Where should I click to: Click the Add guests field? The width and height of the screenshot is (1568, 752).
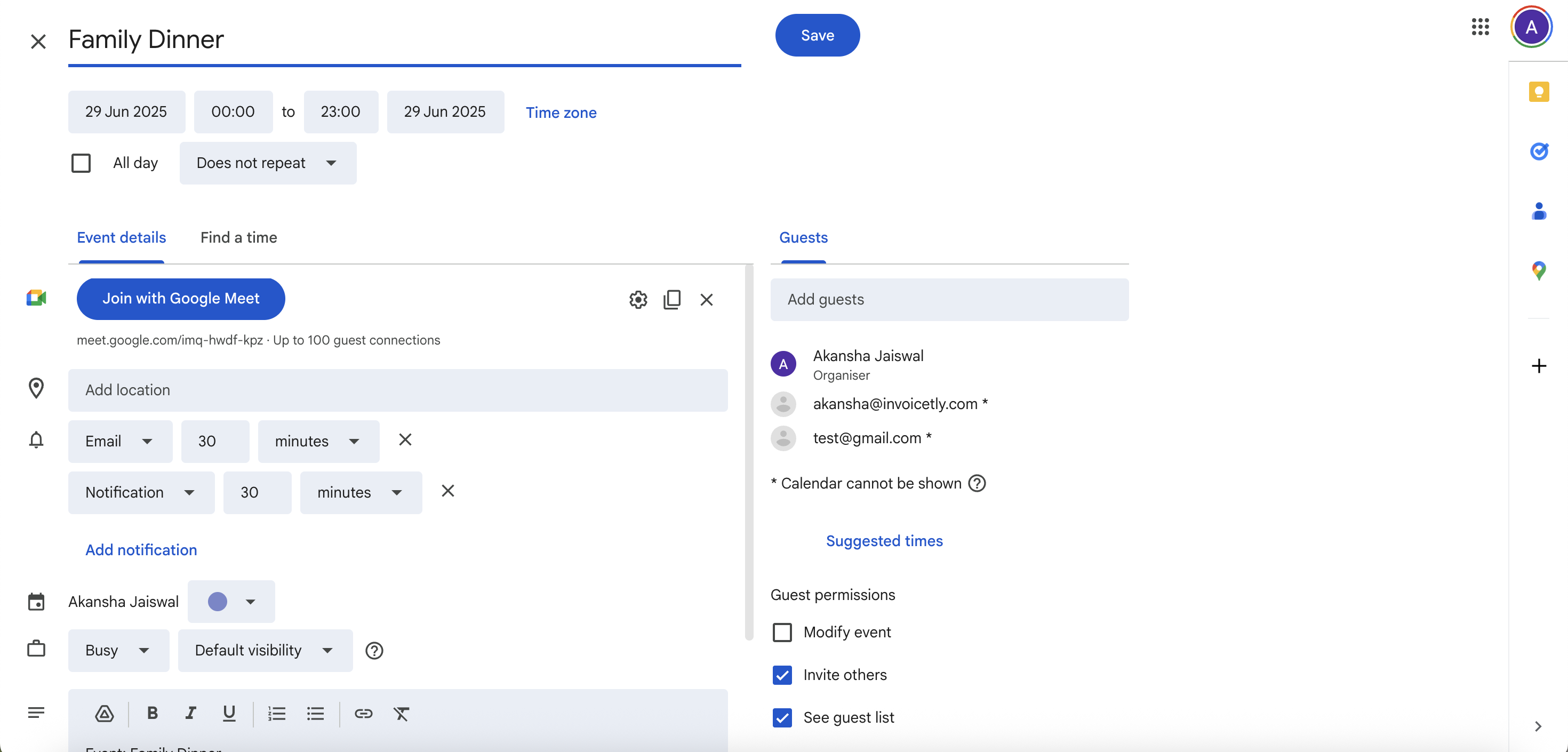pyautogui.click(x=949, y=300)
